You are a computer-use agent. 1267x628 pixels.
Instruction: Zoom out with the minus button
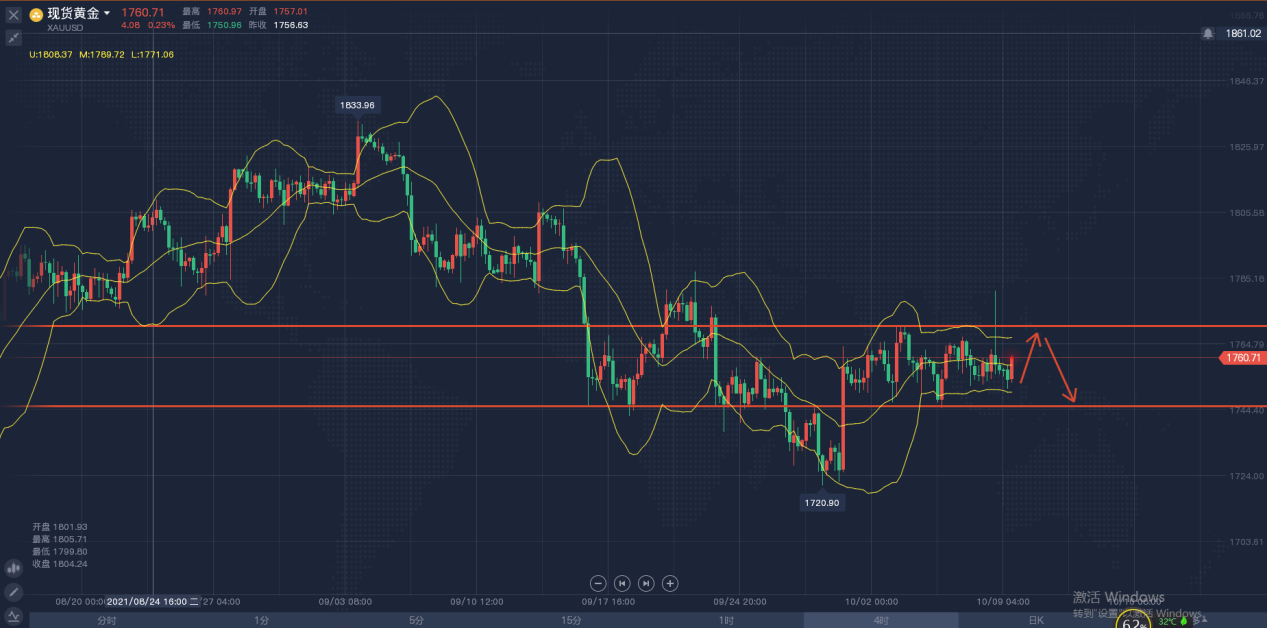[598, 583]
